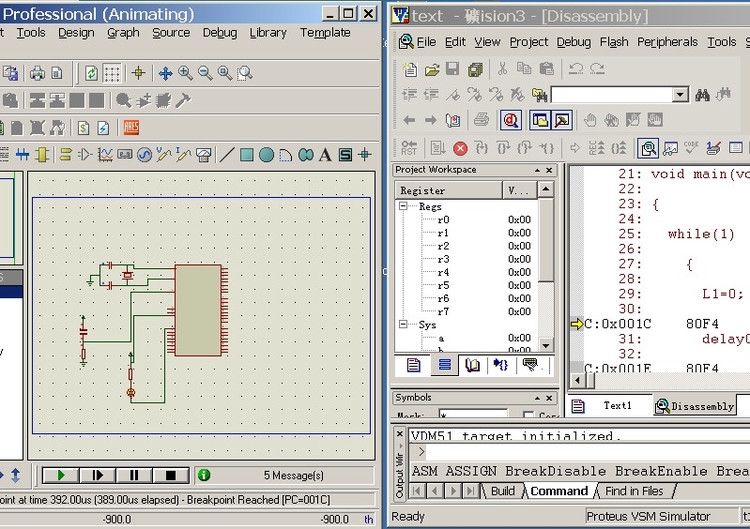Viewport: 750px width, 529px height.
Task: Collapse the Regs tree node
Action: tap(404, 206)
